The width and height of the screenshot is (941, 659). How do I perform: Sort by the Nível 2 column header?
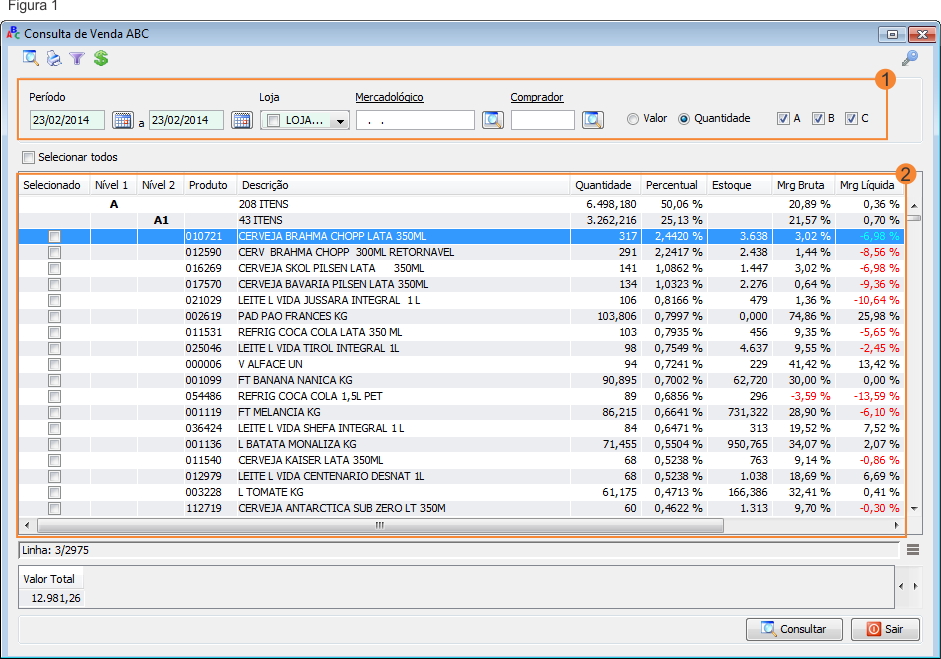[x=160, y=185]
